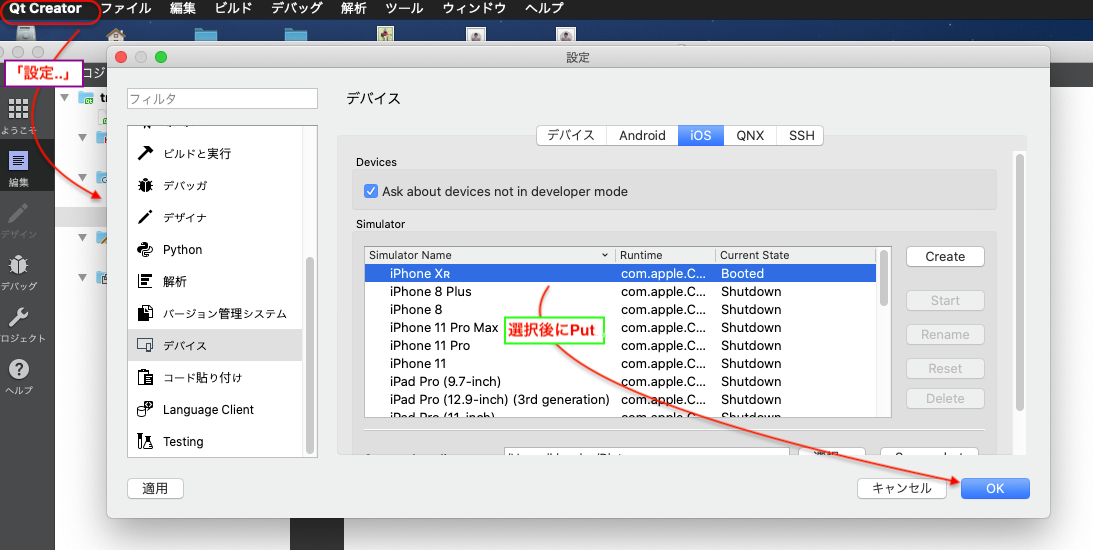
Task: Open the ツール menu
Action: click(x=404, y=8)
